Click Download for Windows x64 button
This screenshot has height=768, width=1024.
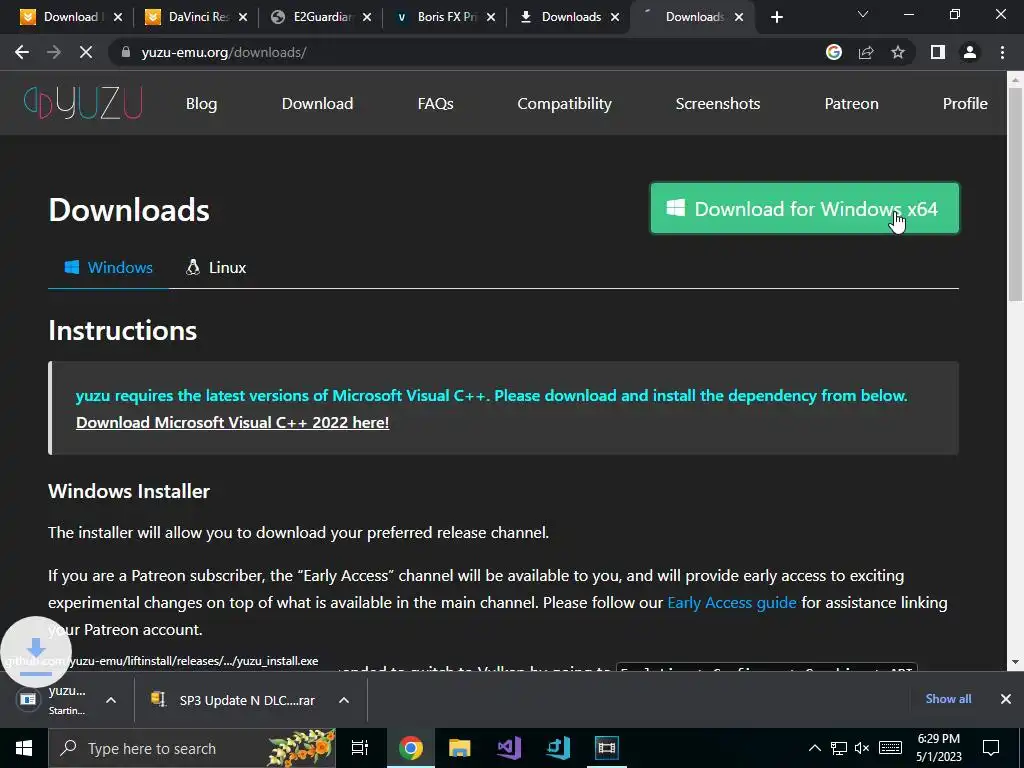click(x=805, y=208)
